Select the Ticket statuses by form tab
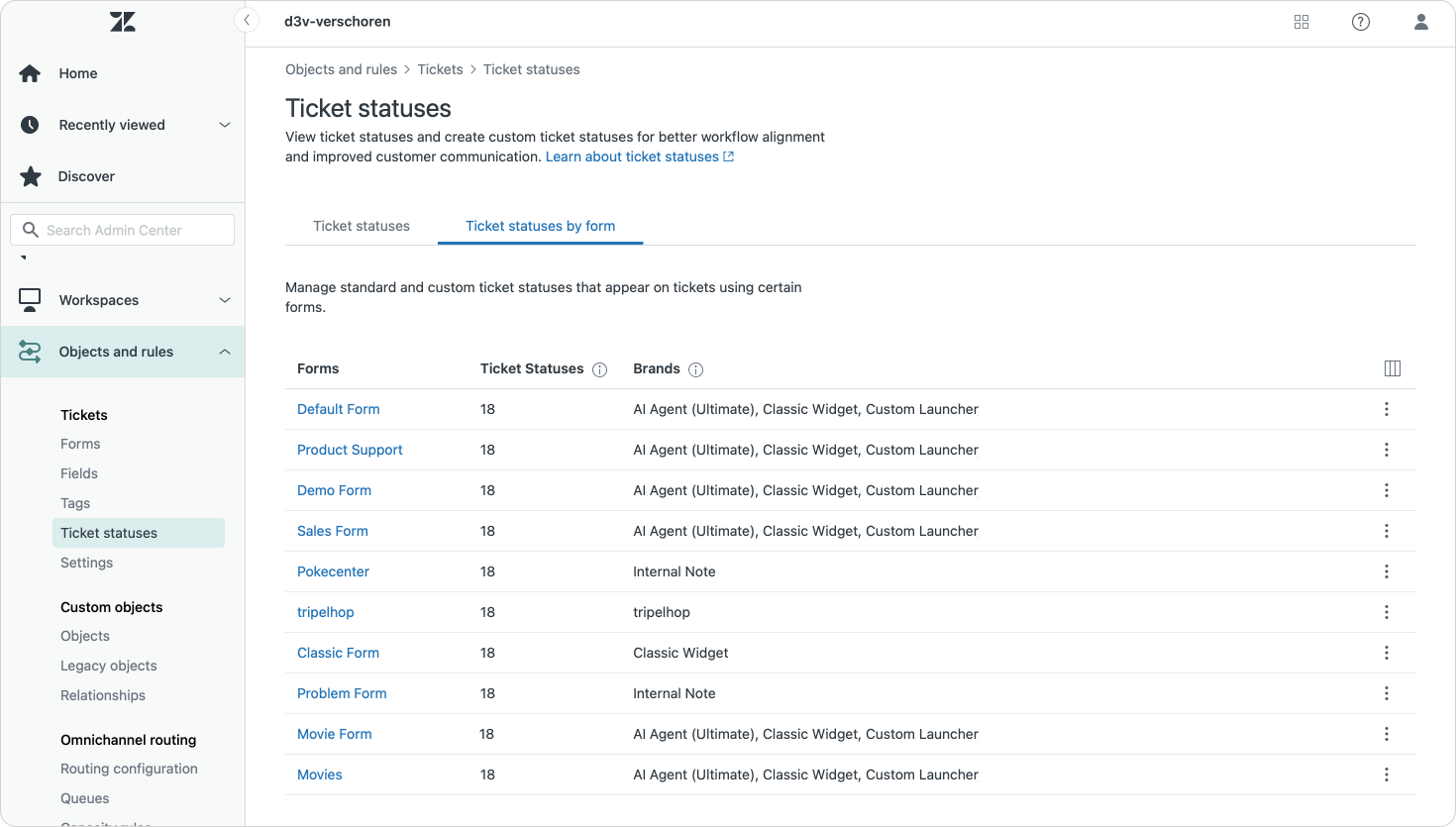This screenshot has width=1456, height=827. pyautogui.click(x=540, y=226)
